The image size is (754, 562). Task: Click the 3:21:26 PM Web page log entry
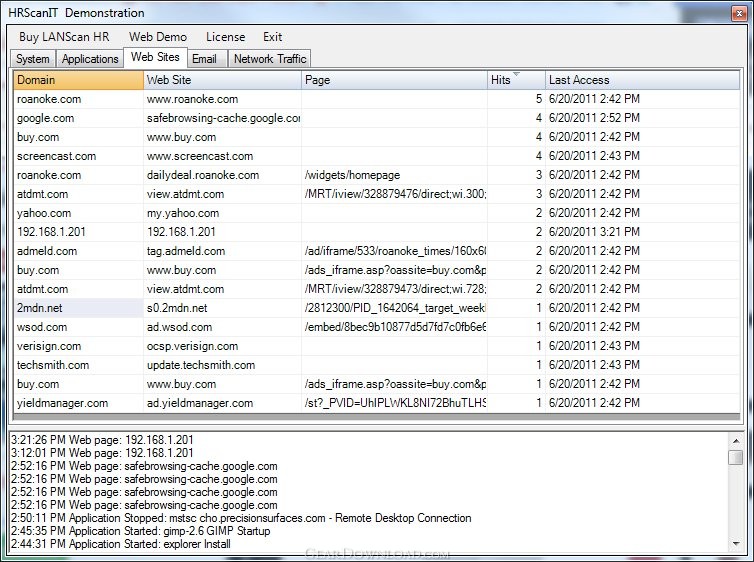(102, 440)
